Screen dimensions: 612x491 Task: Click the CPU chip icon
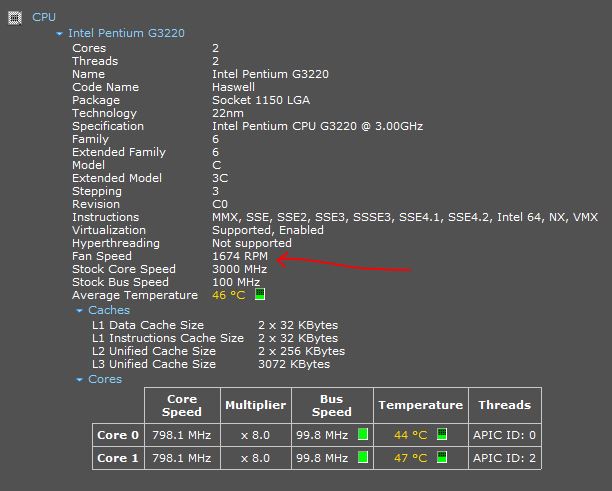coord(15,18)
